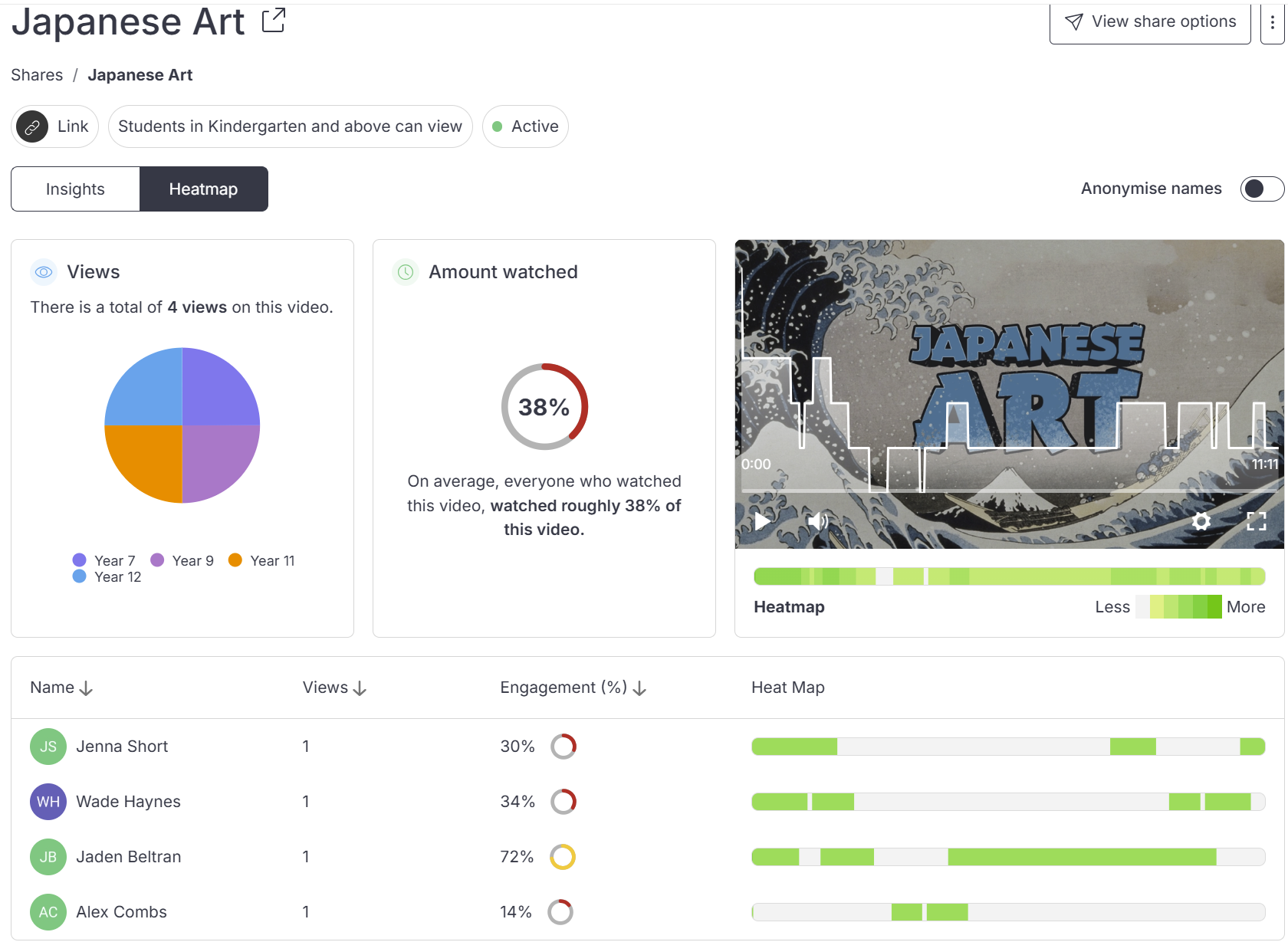Enter fullscreen video mode

pyautogui.click(x=1257, y=521)
